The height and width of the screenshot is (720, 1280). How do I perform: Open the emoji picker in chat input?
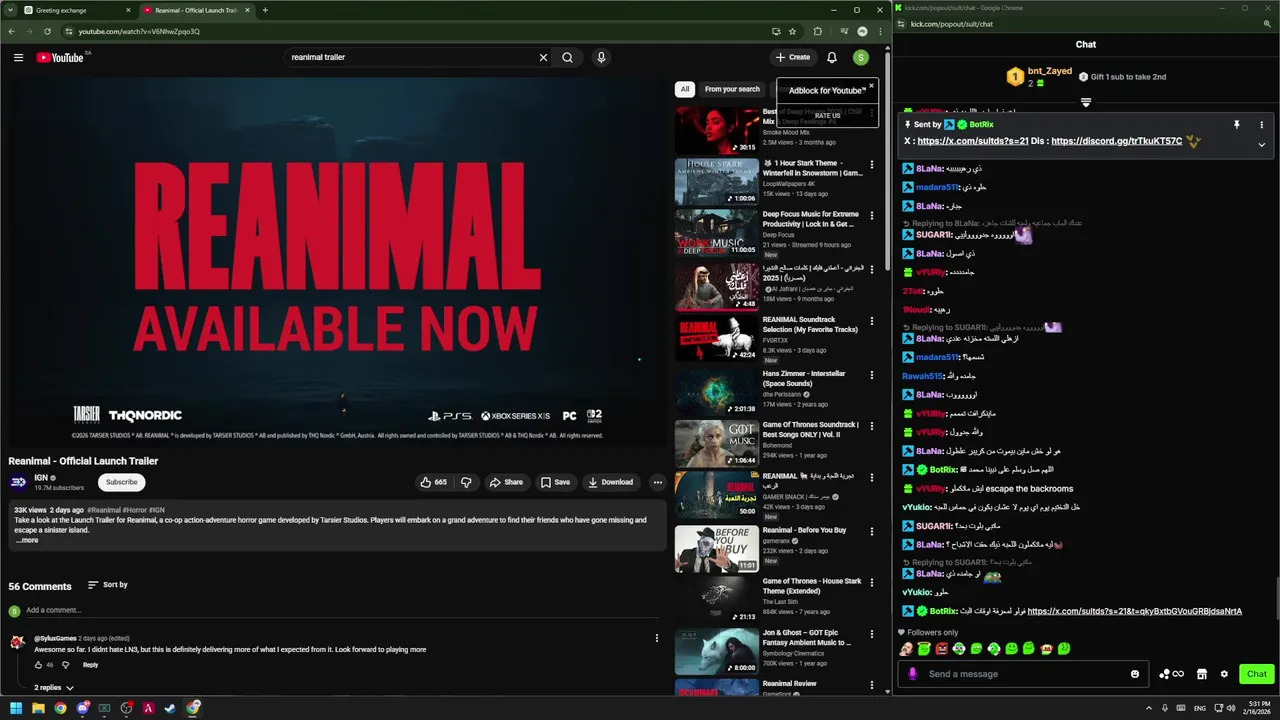point(1135,674)
